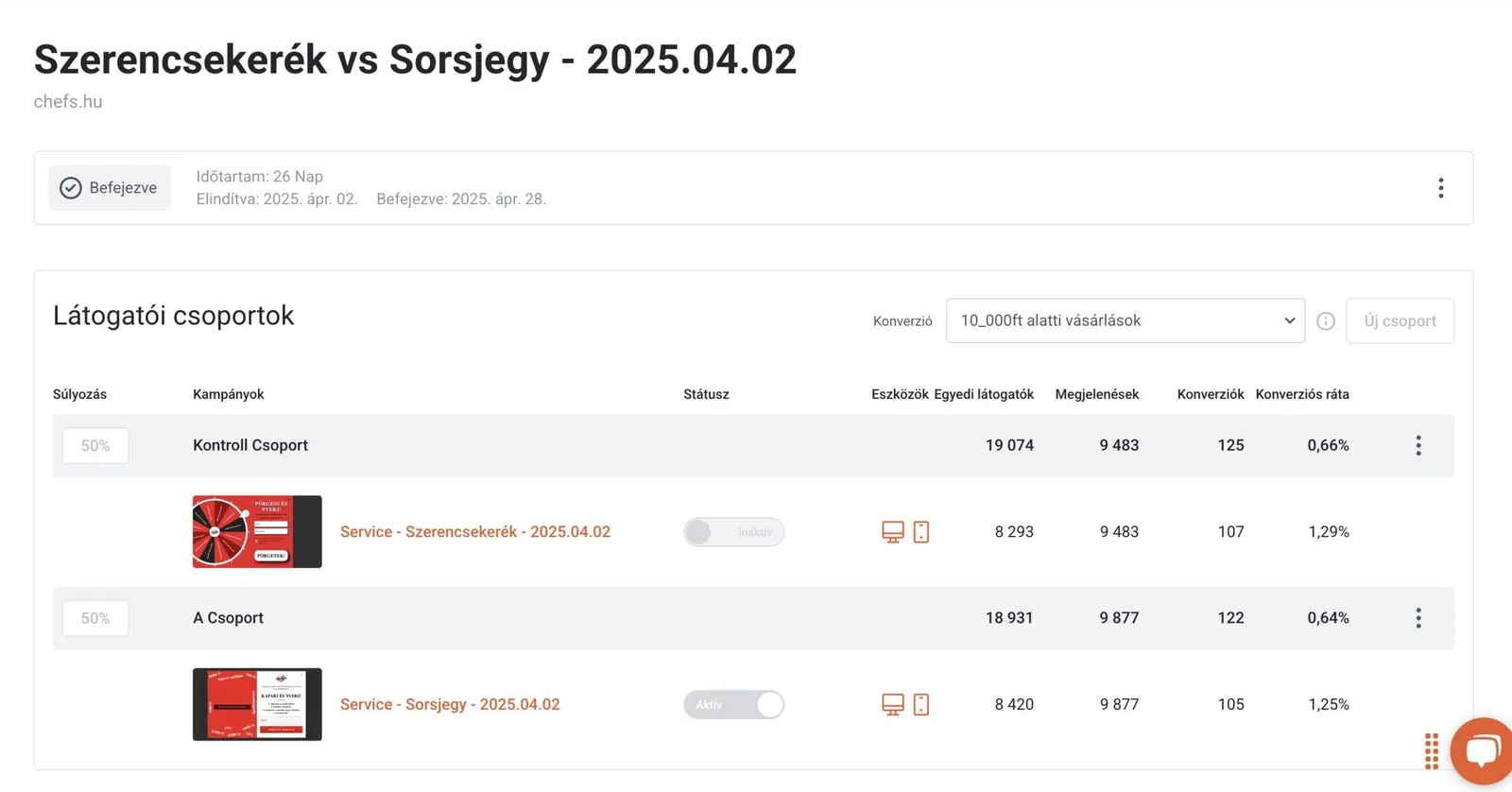Expand the 10_000ft alatti vásárlások dropdown
The height and width of the screenshot is (792, 1512).
[x=1125, y=320]
